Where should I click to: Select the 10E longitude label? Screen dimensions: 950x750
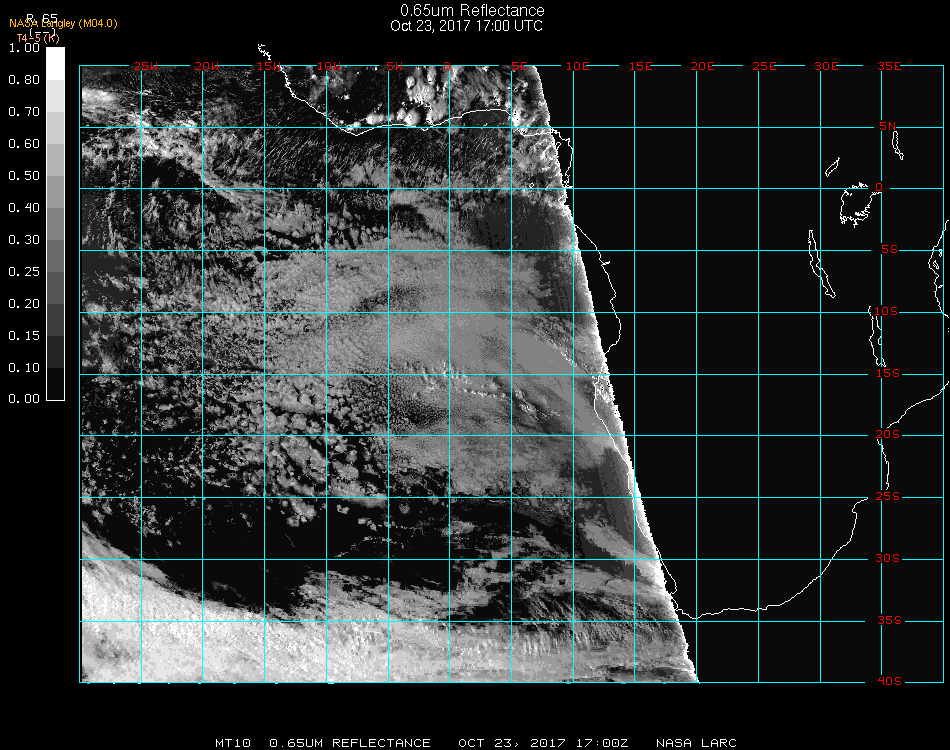tap(577, 66)
